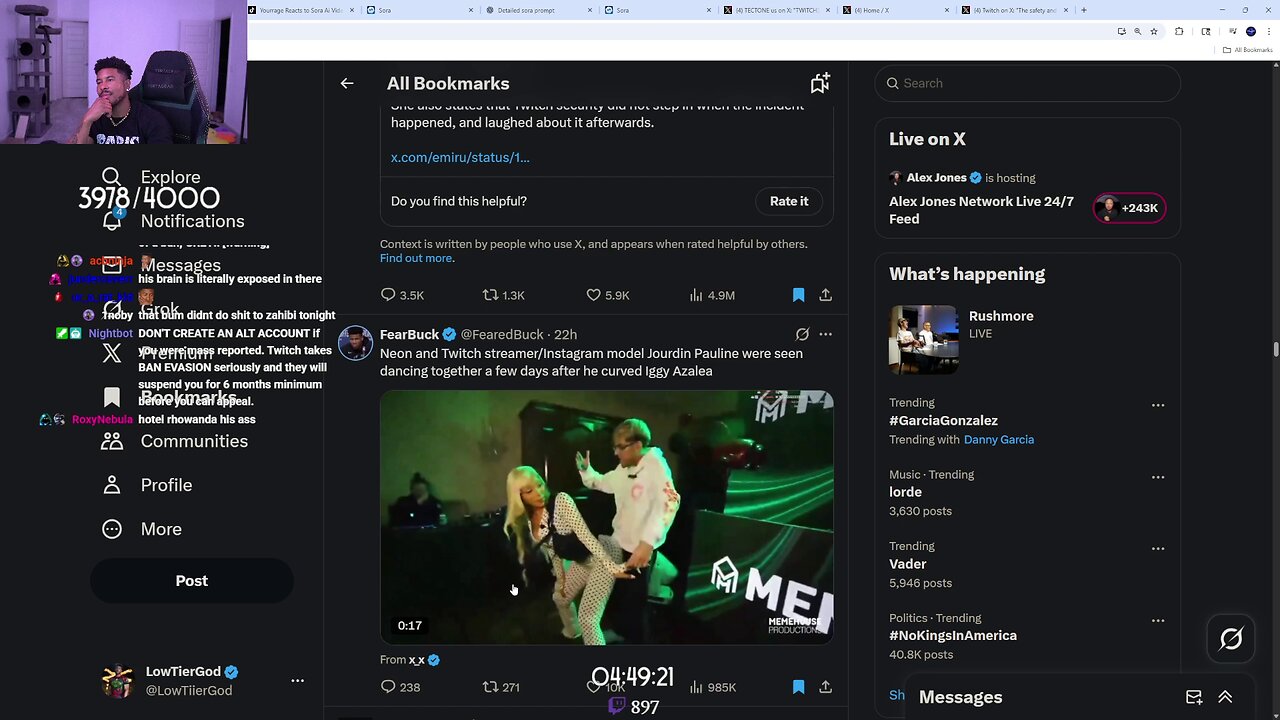
Task: Click the Post button
Action: tap(192, 581)
